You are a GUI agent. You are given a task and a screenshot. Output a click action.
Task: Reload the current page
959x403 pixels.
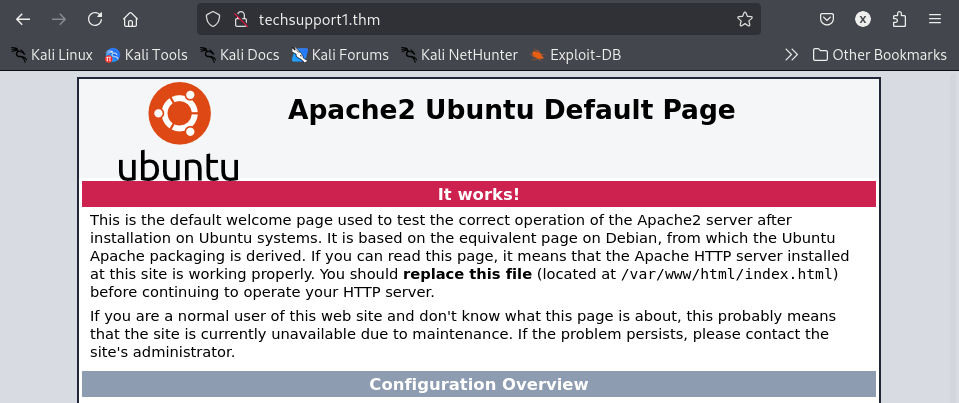[x=95, y=20]
